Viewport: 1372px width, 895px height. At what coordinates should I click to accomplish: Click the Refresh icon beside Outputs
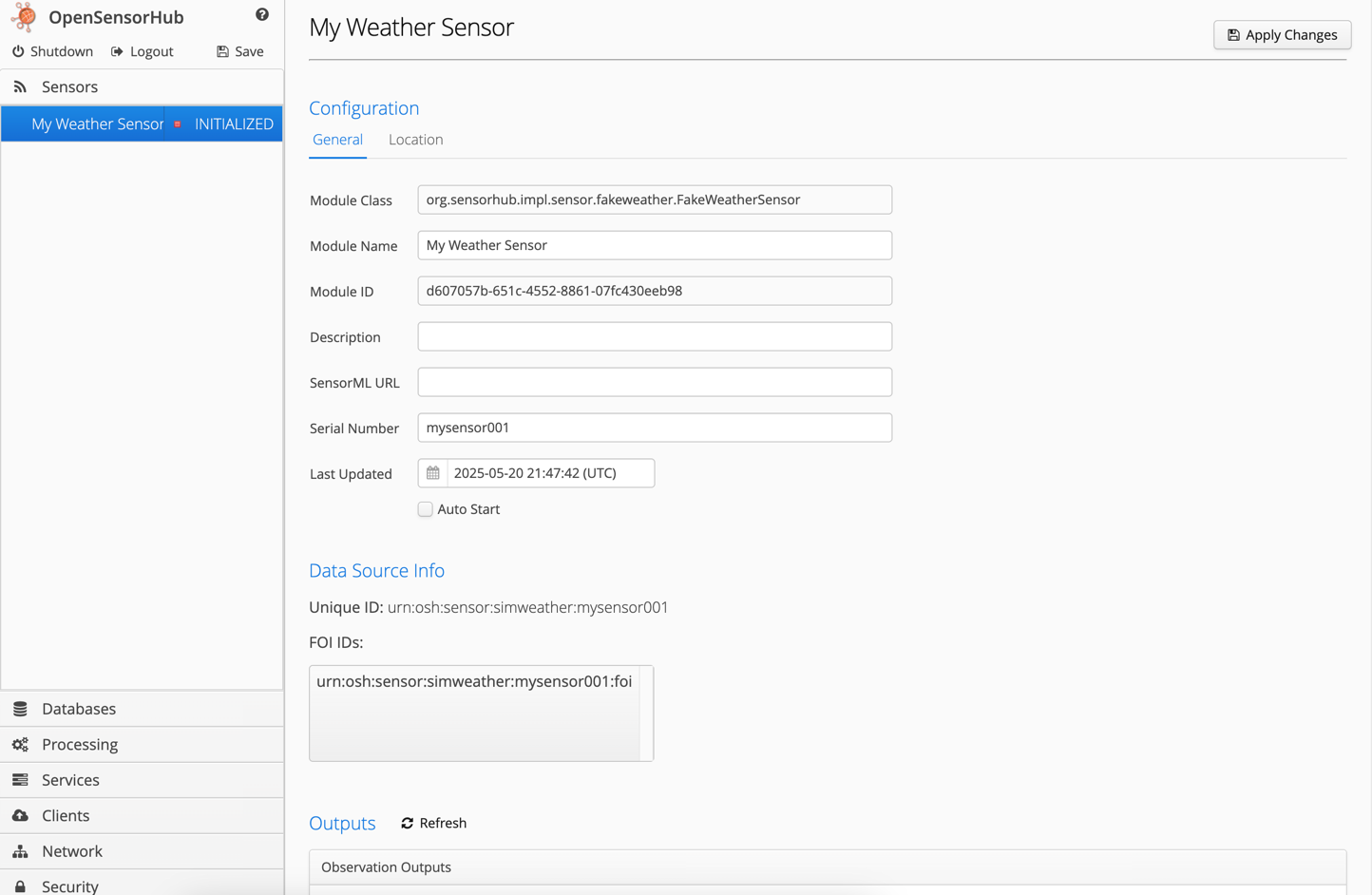click(408, 823)
